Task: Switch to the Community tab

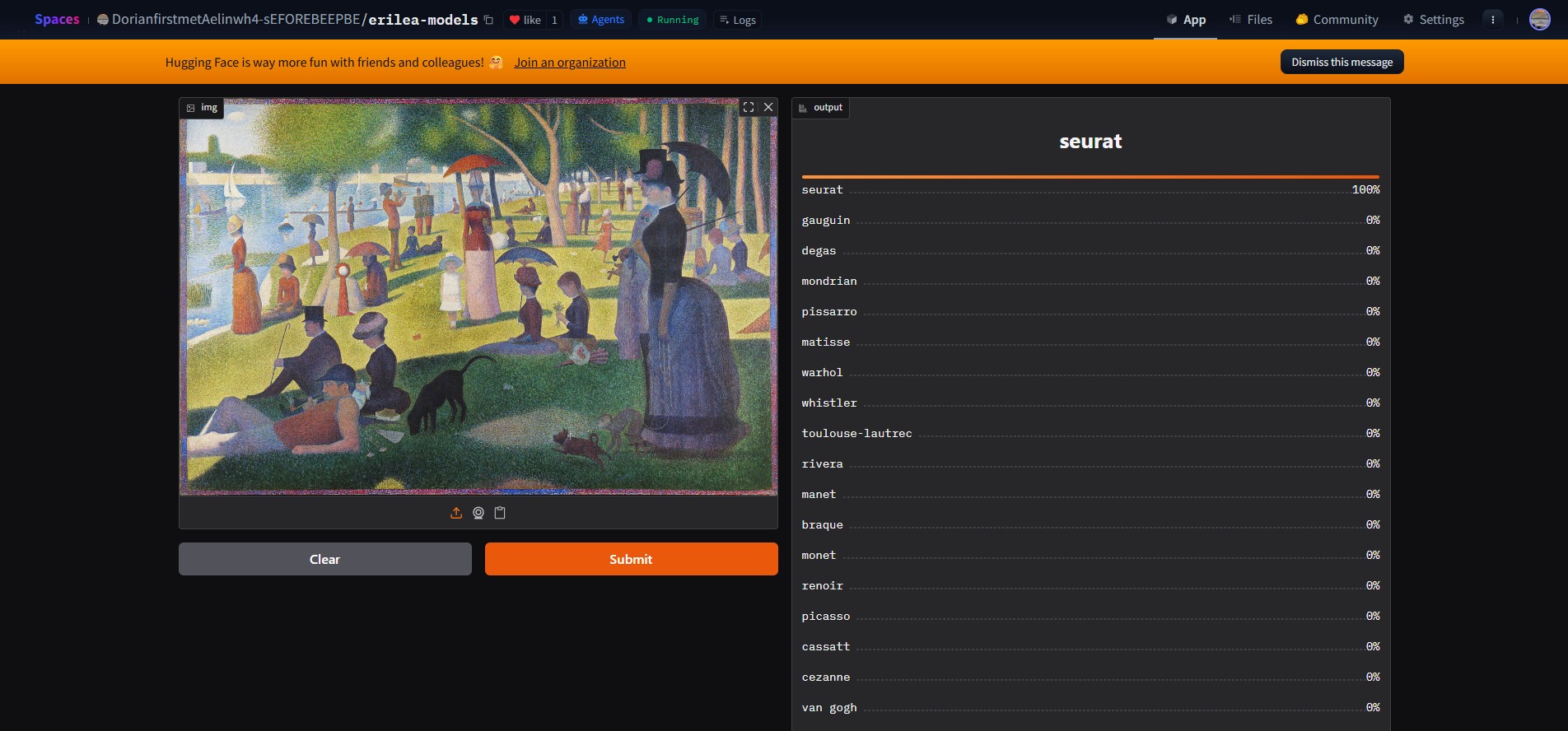Action: [1337, 20]
